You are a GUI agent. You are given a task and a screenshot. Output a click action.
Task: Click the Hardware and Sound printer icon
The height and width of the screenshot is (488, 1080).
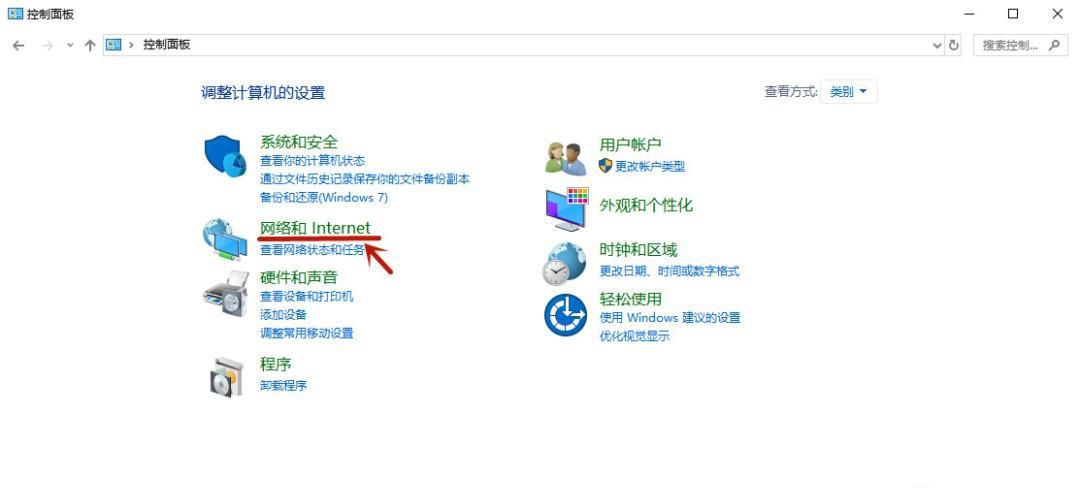[225, 292]
